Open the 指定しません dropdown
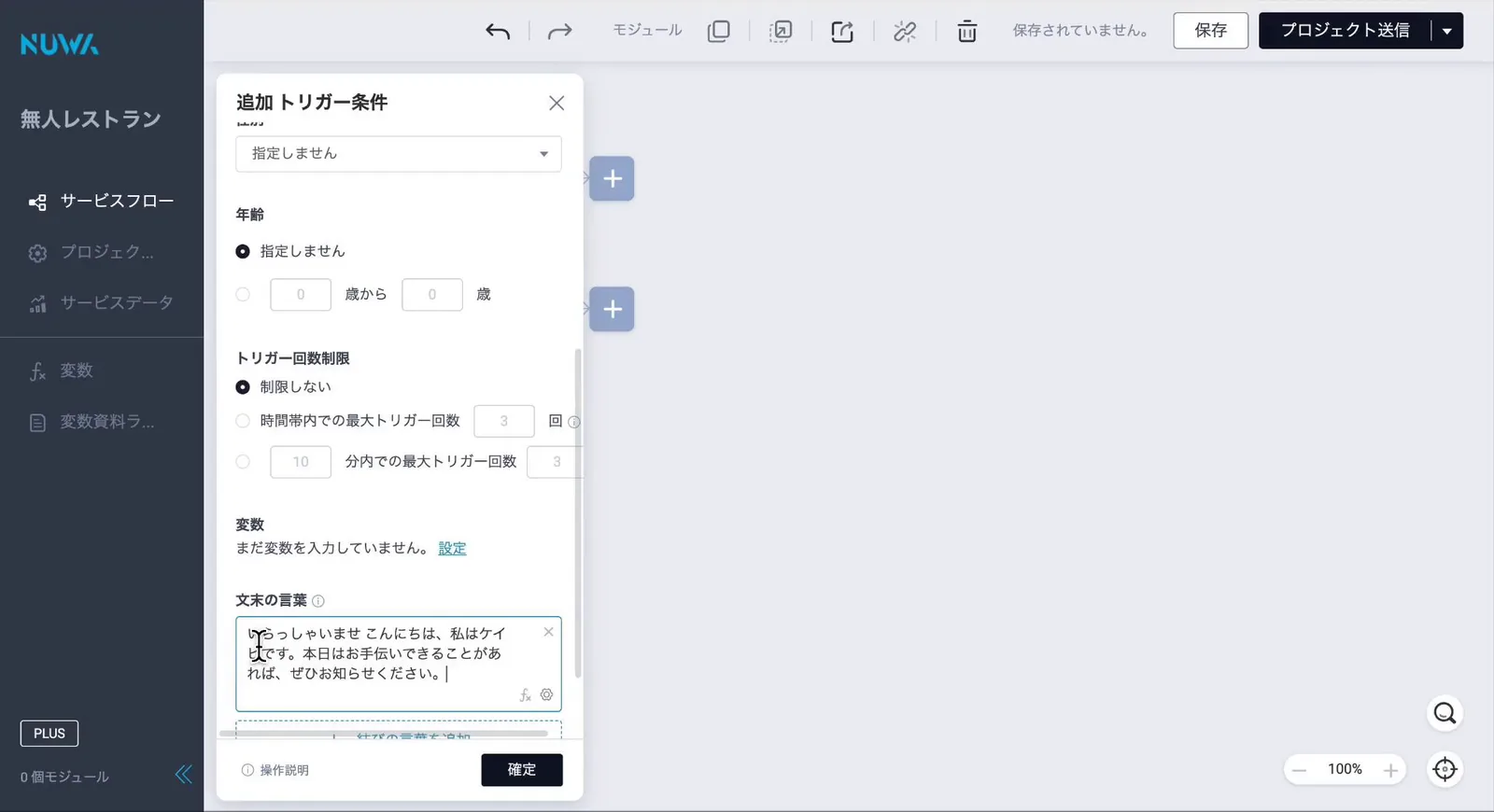This screenshot has width=1494, height=812. pyautogui.click(x=399, y=154)
